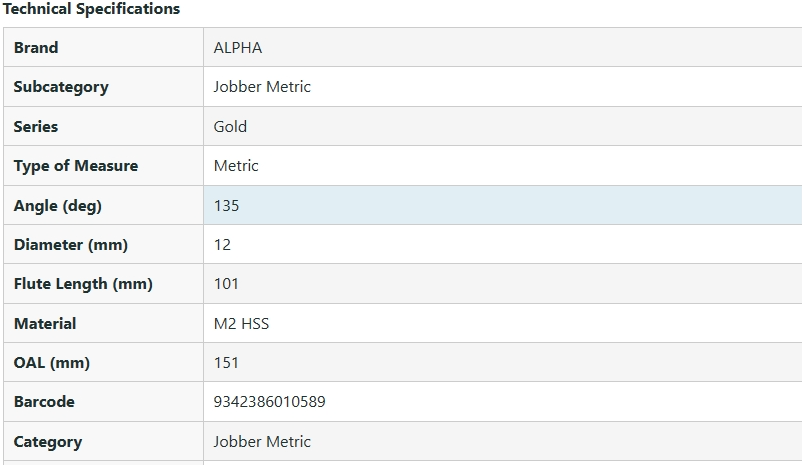Viewport: 802px width, 465px height.
Task: Click the 12 diameter value
Action: (222, 245)
